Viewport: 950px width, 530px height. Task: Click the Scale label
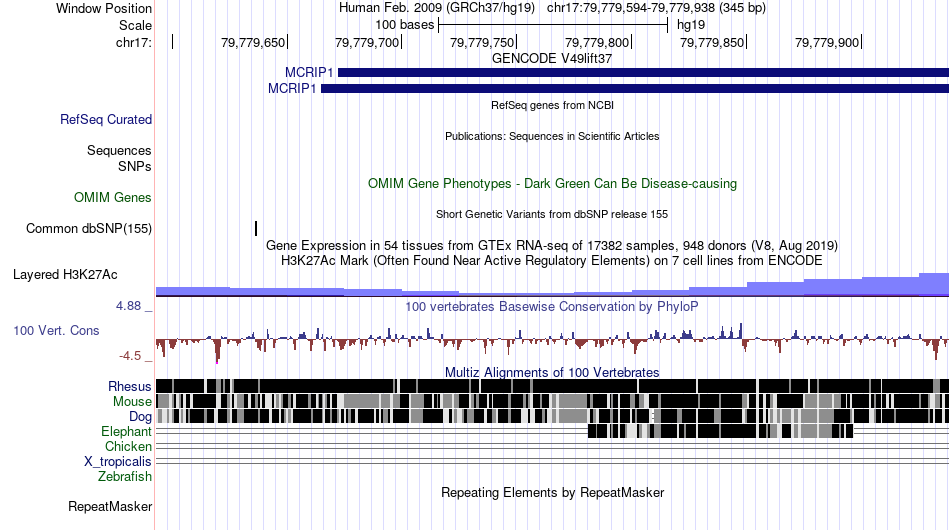point(135,25)
